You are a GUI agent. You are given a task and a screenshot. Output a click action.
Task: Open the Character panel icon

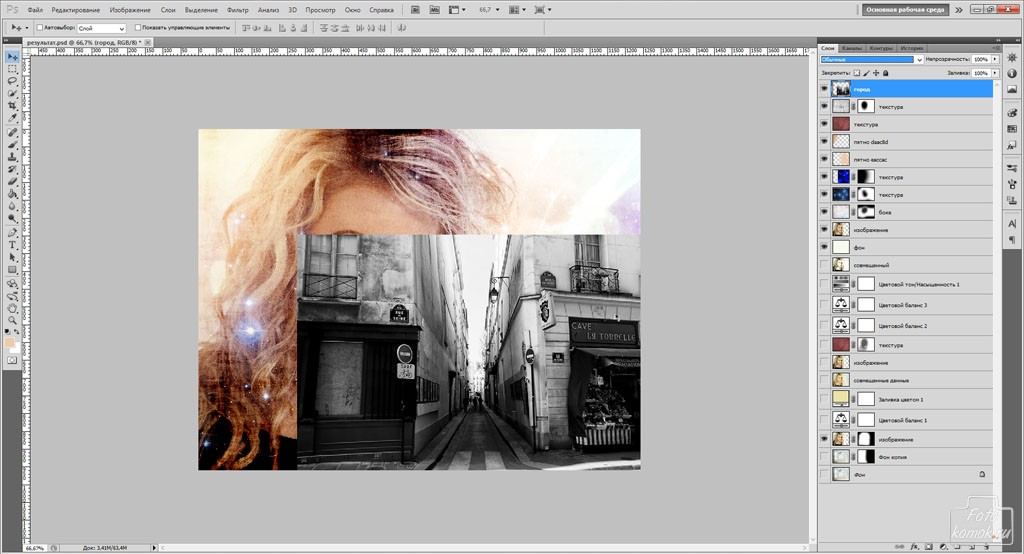pos(1011,223)
